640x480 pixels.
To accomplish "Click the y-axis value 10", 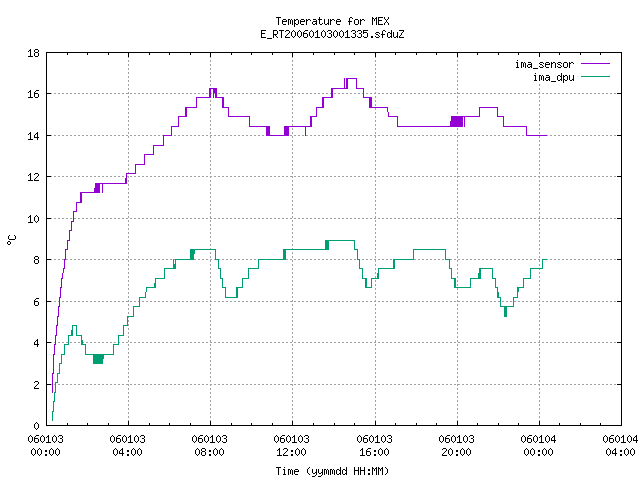I will [33, 219].
